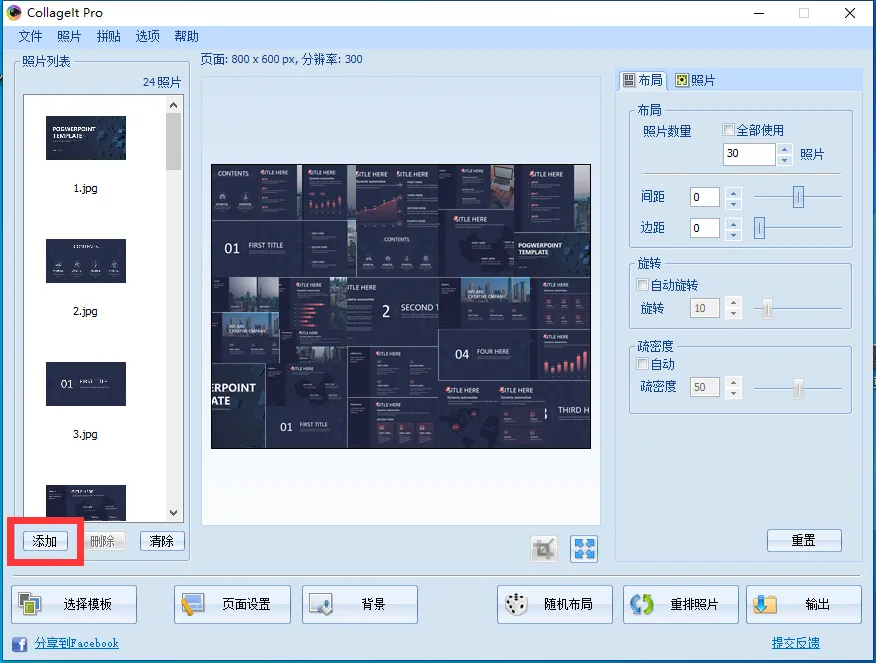Increase 间距 value with up arrow
Viewport: 876px width, 663px height.
[x=734, y=192]
